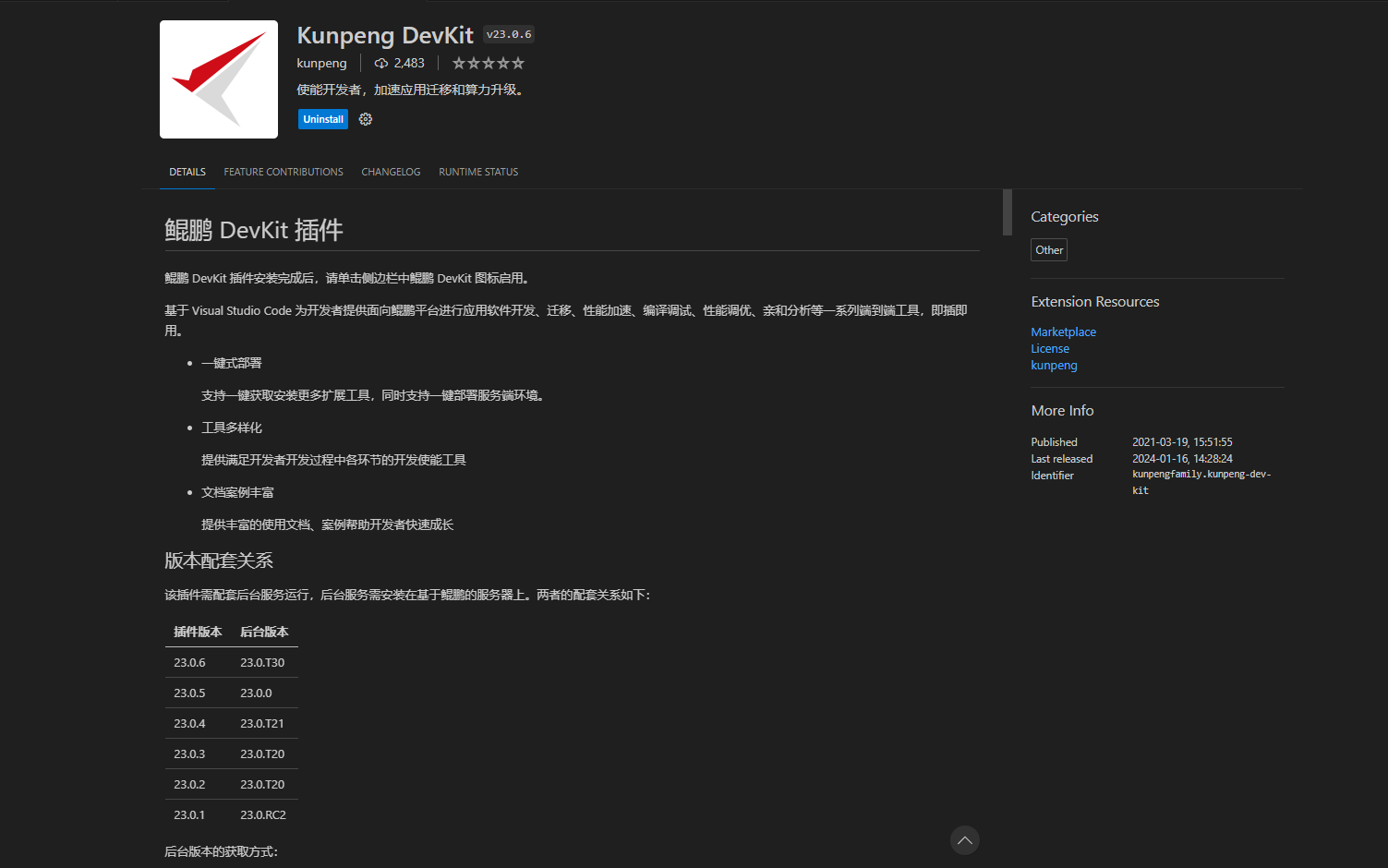Screen dimensions: 1388x868
Task: Click backend version cell 23.0.0
Action: [x=256, y=693]
